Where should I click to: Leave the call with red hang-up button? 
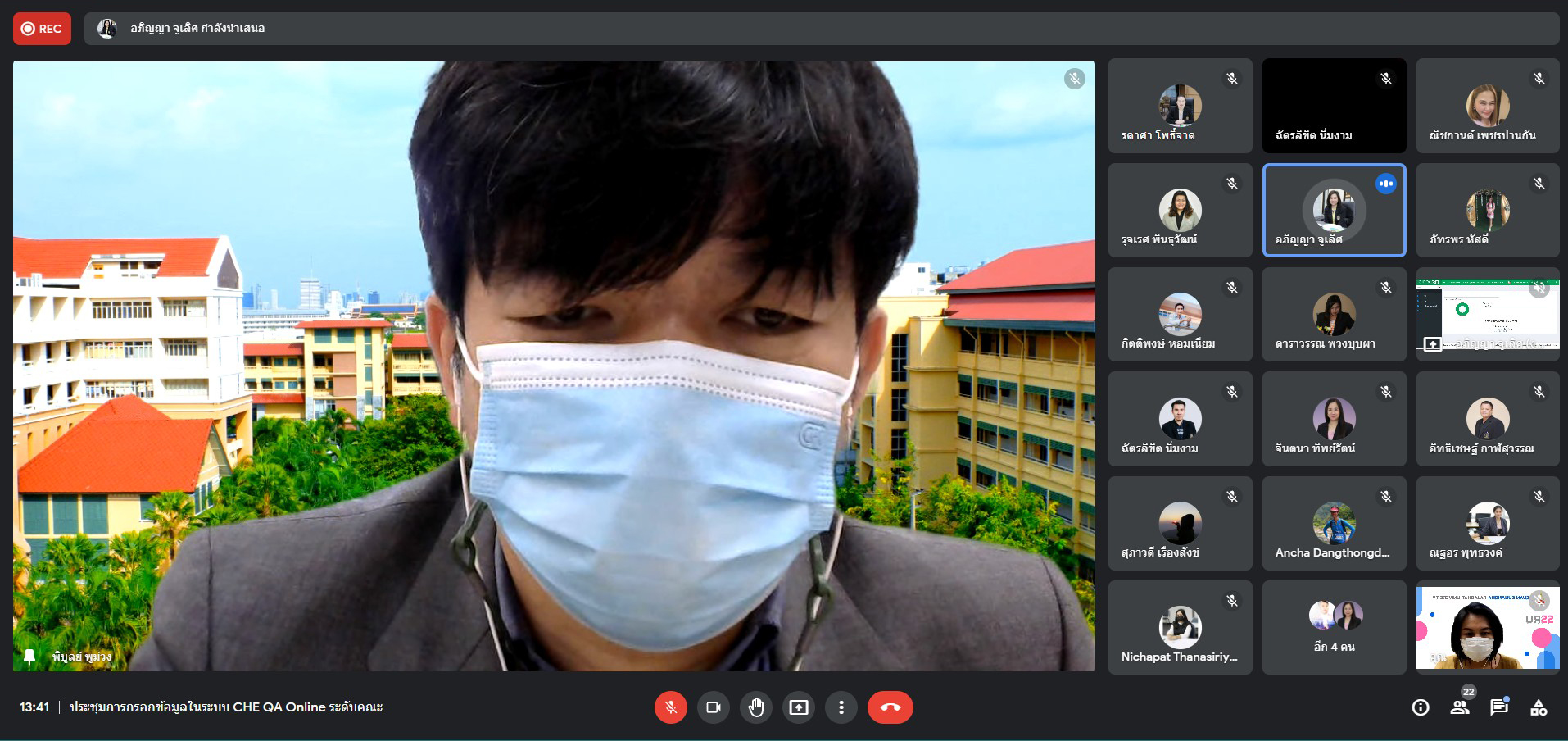click(890, 707)
